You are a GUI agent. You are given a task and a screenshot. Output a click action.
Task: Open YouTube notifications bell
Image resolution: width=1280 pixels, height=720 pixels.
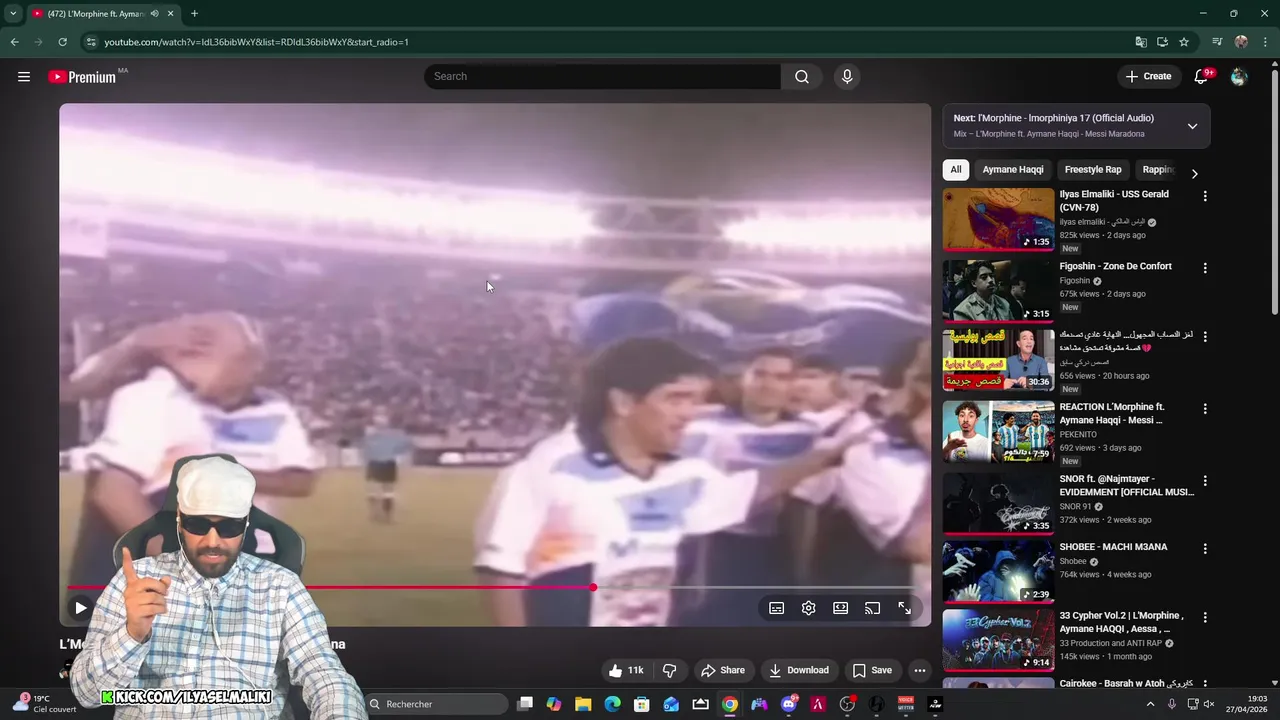tap(1201, 76)
